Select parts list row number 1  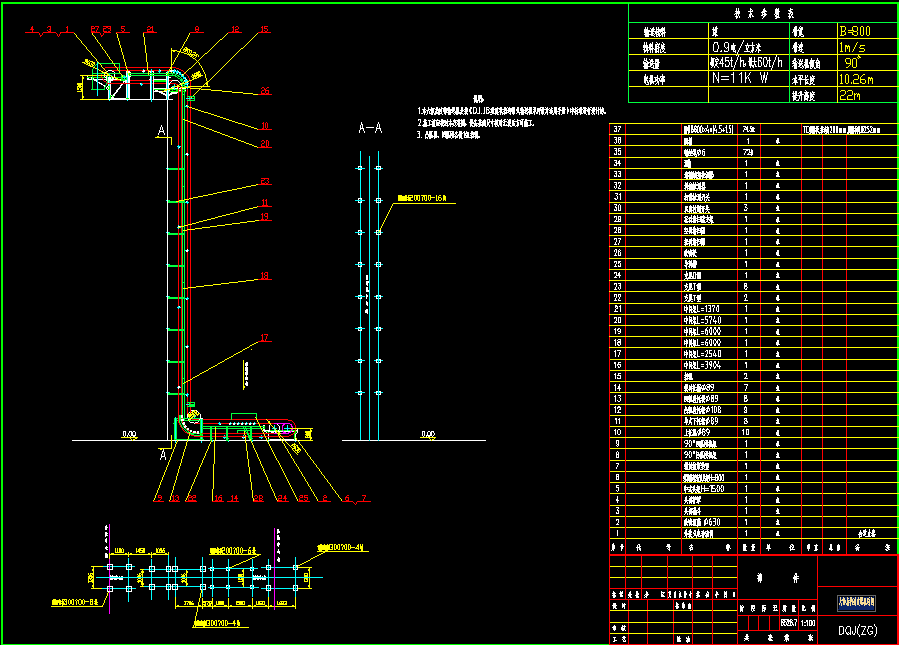click(617, 532)
